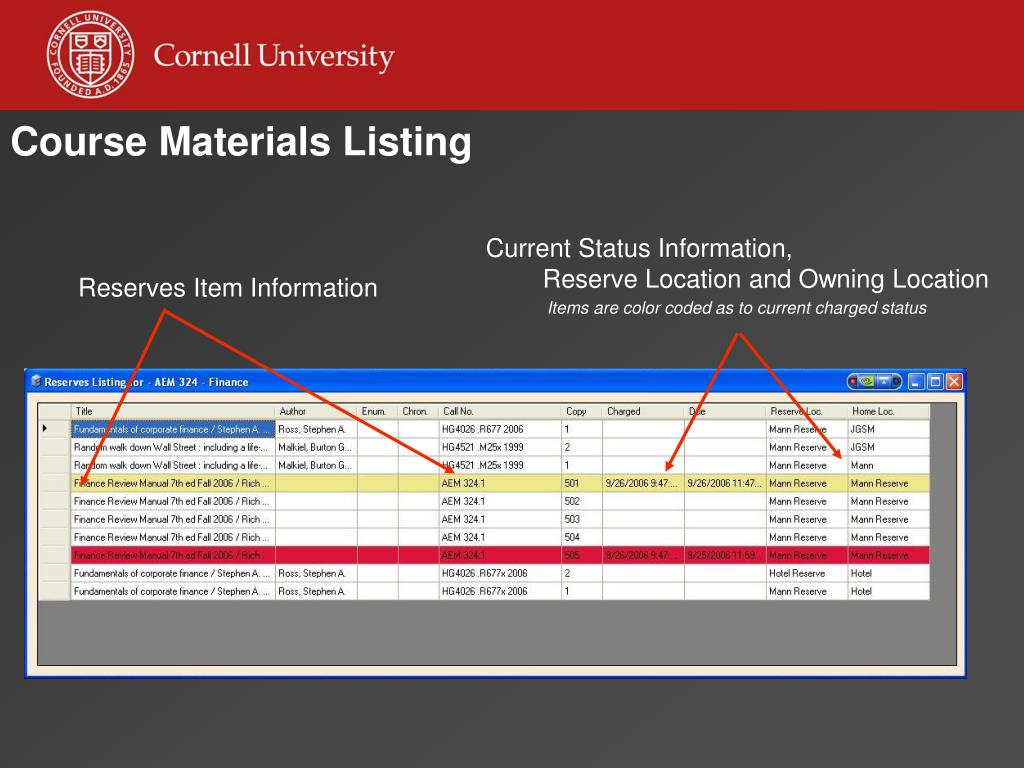Image resolution: width=1024 pixels, height=768 pixels.
Task: Sort by the Reserve Loc. column header
Action: tap(807, 411)
